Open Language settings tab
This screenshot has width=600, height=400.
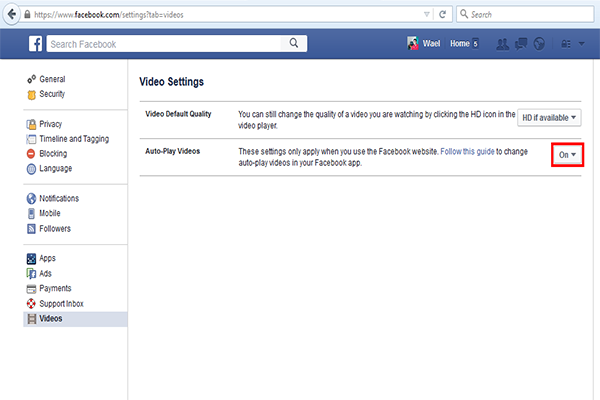click(55, 168)
